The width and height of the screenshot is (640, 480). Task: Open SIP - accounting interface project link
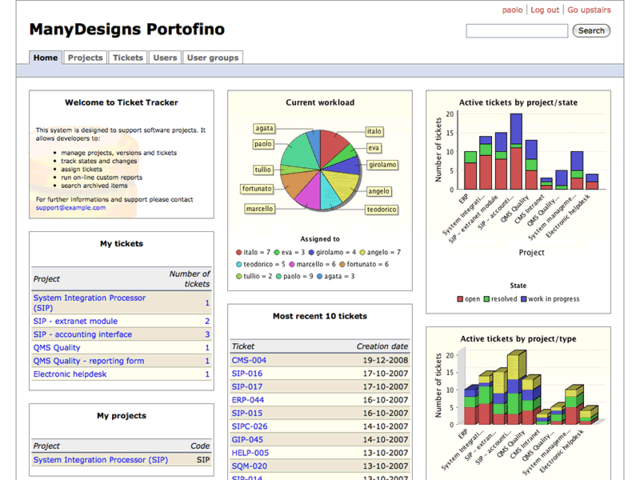(82, 335)
